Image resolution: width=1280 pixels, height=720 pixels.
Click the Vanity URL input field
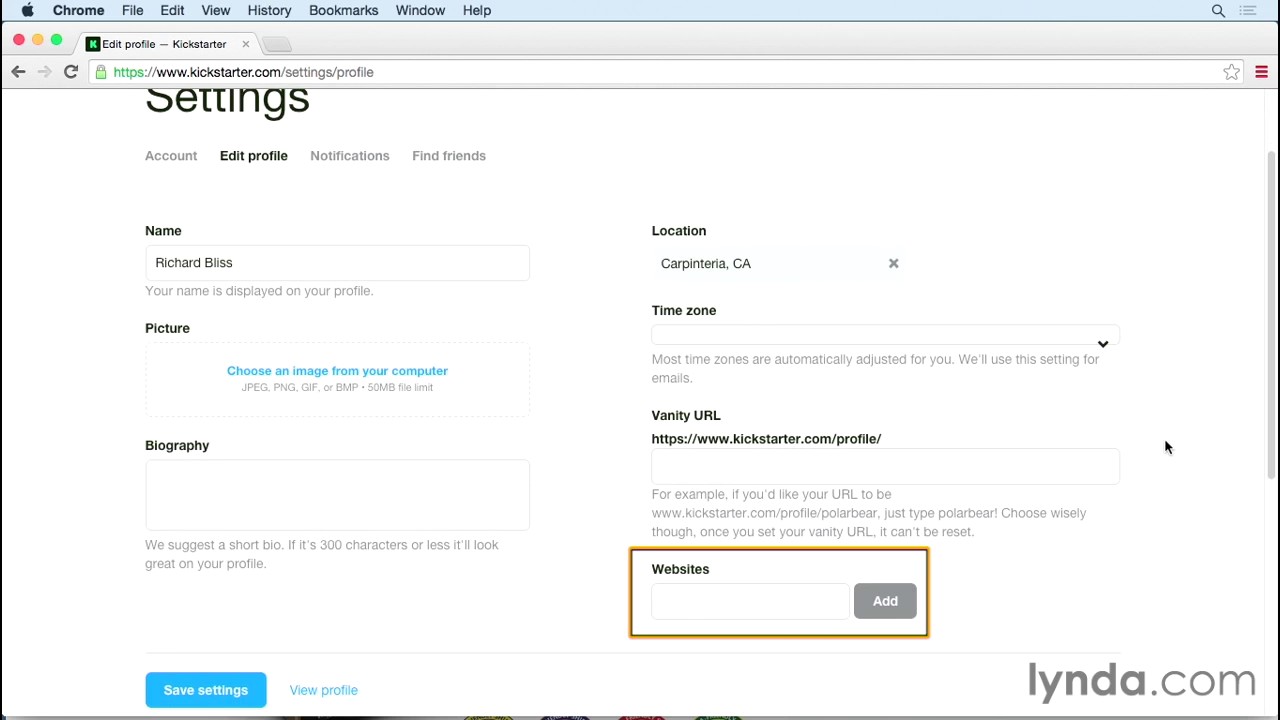pos(885,467)
